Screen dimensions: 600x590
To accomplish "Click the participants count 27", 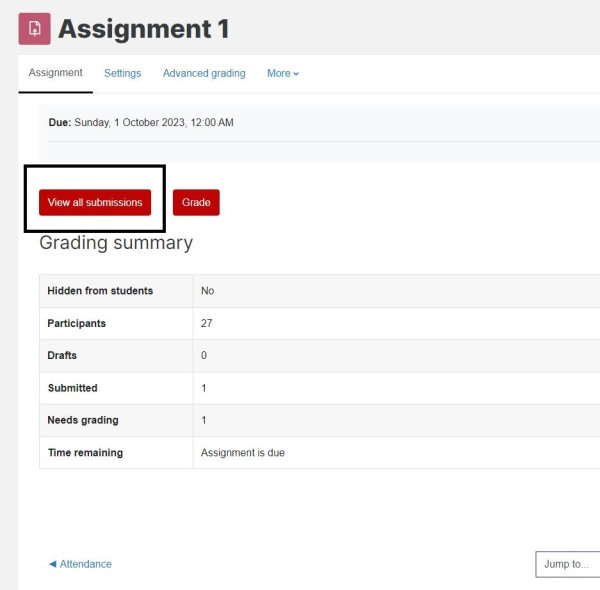I will click(207, 323).
